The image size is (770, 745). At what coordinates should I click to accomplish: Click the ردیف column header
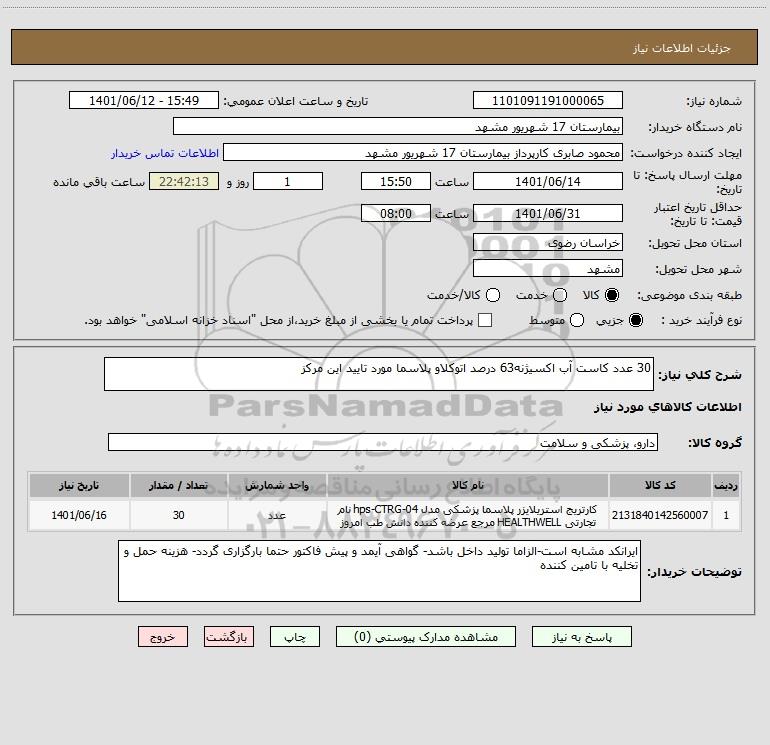point(726,485)
